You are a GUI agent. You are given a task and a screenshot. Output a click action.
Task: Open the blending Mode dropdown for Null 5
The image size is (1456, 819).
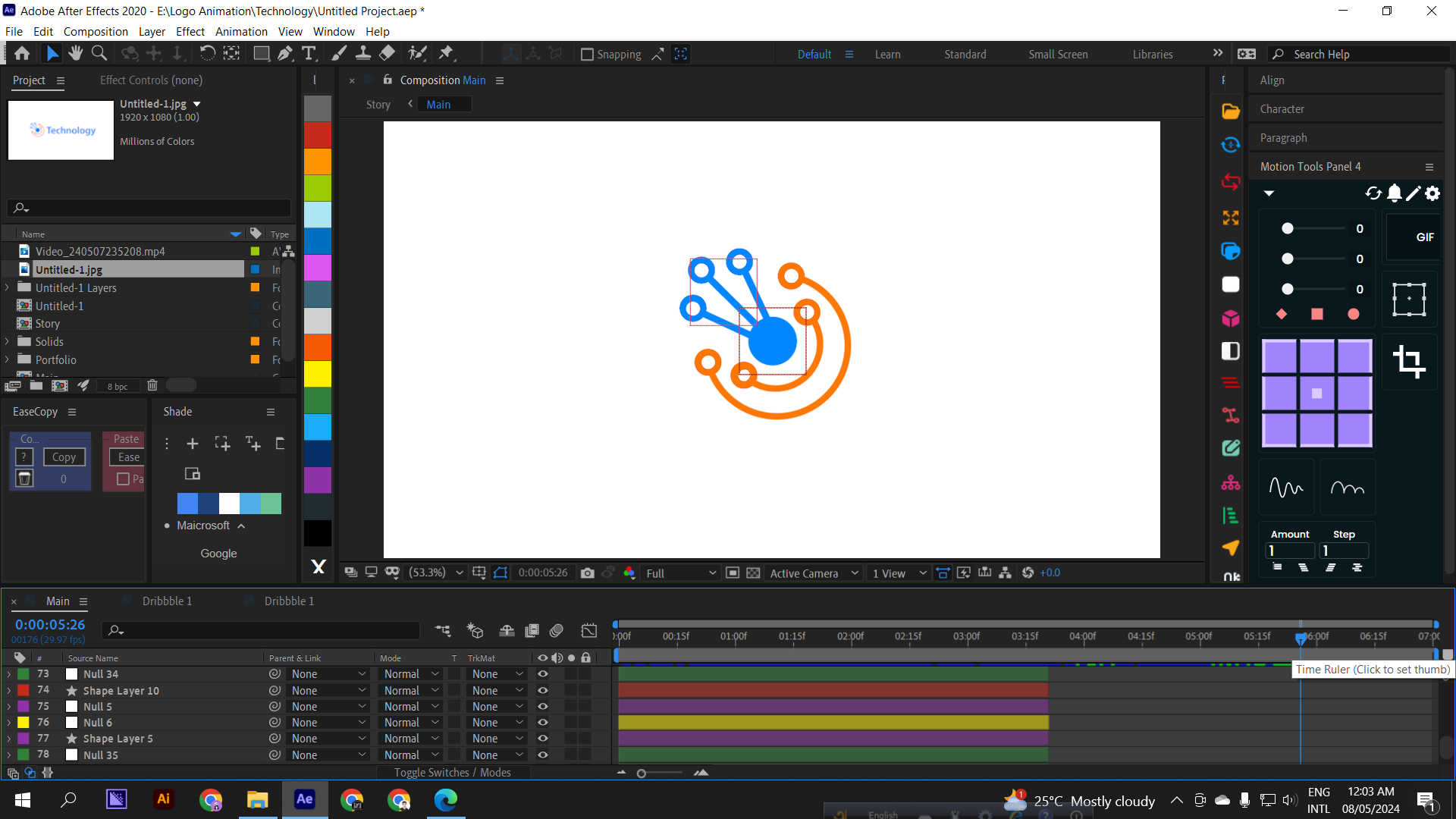coord(409,706)
